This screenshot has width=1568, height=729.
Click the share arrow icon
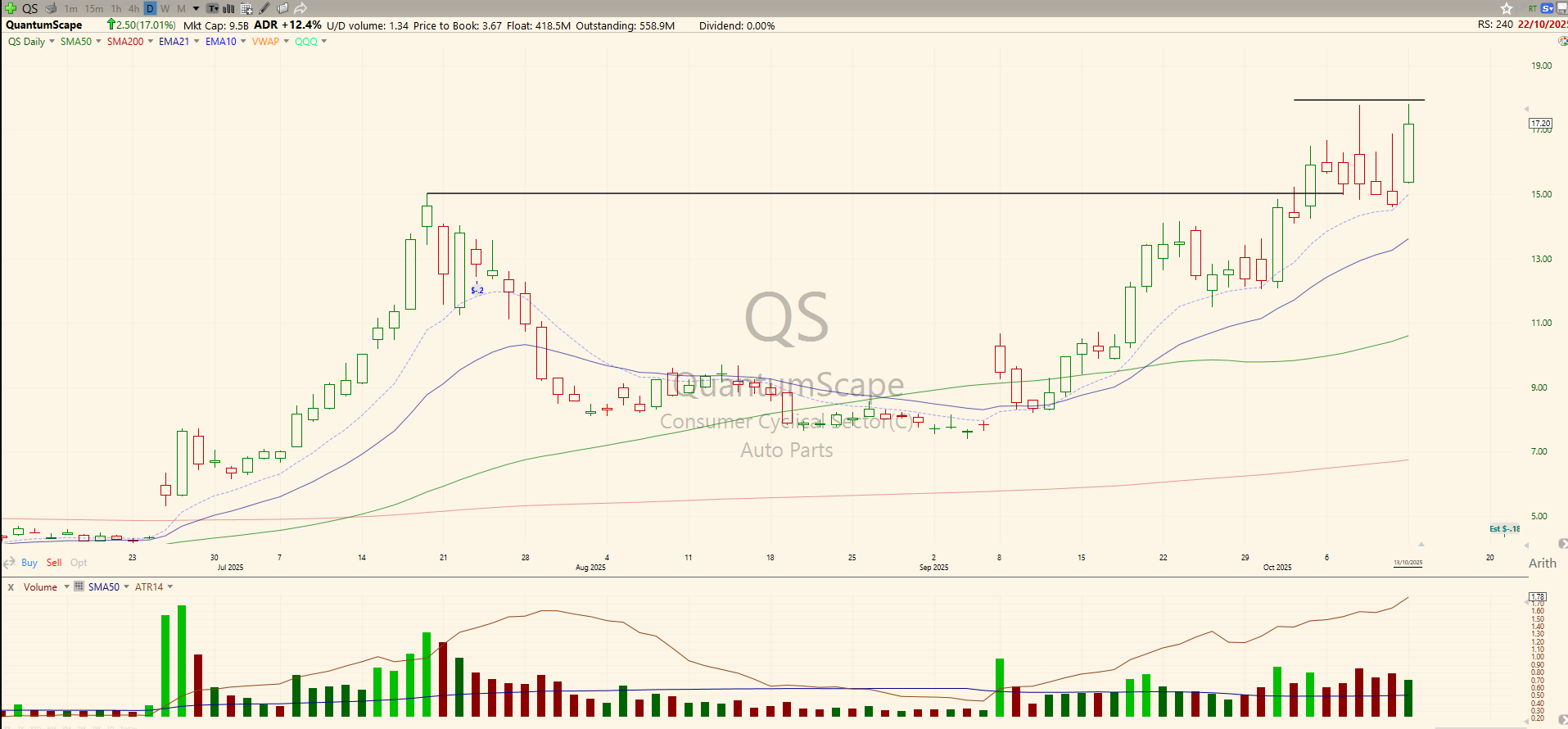coord(300,8)
